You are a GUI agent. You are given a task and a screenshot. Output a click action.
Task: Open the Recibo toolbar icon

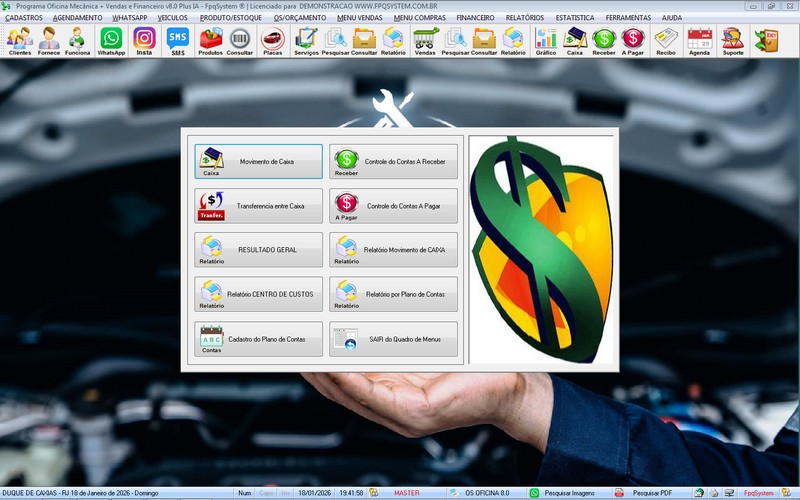(x=666, y=41)
